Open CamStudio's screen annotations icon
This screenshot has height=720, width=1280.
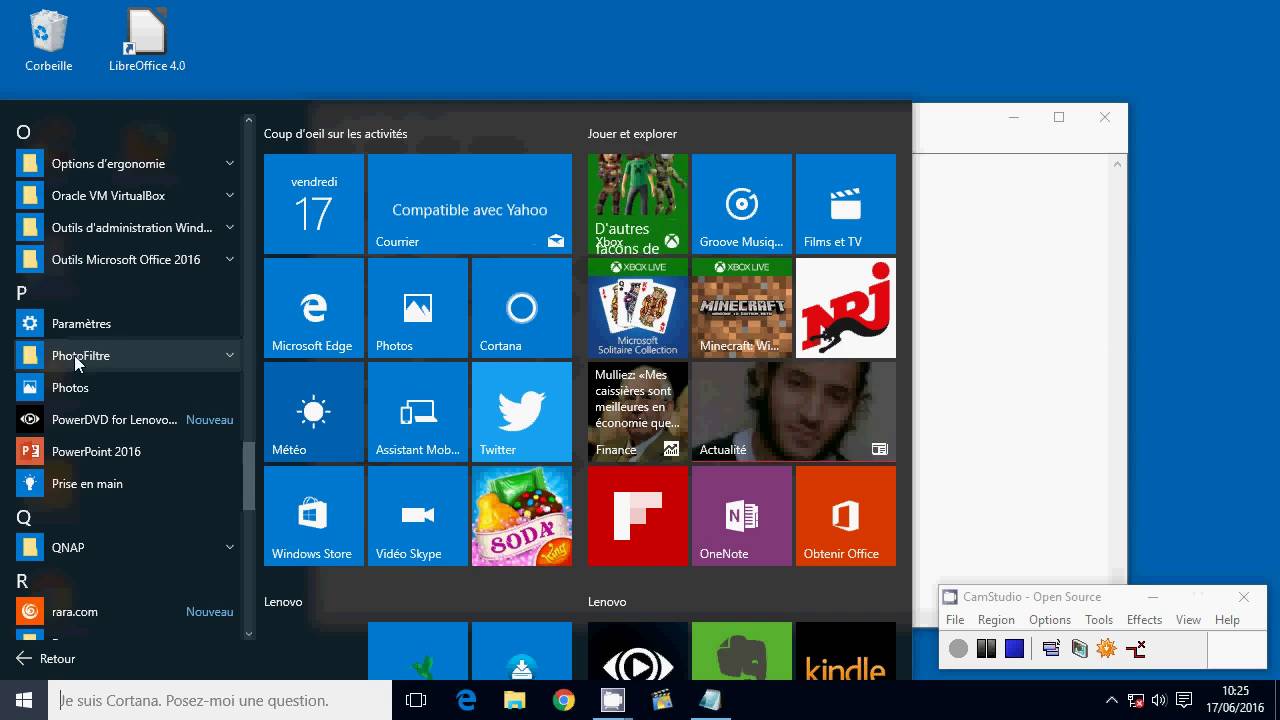(x=1106, y=649)
